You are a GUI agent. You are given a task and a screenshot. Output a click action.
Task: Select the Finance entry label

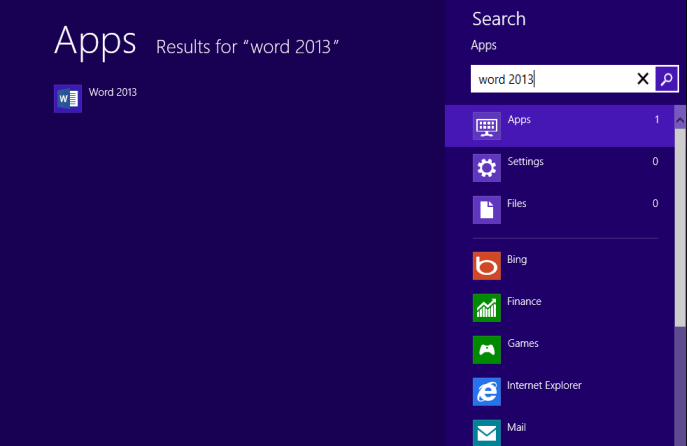point(524,301)
